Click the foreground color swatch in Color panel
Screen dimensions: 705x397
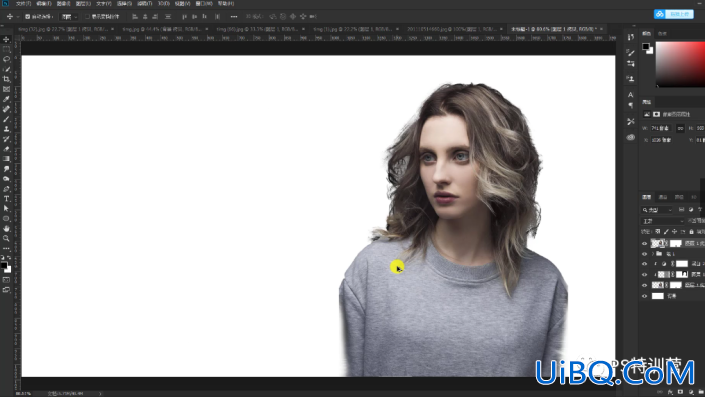[646, 46]
